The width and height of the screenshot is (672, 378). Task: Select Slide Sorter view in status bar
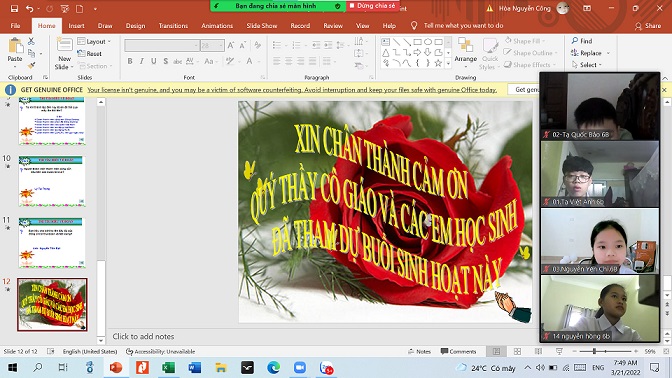(x=517, y=351)
